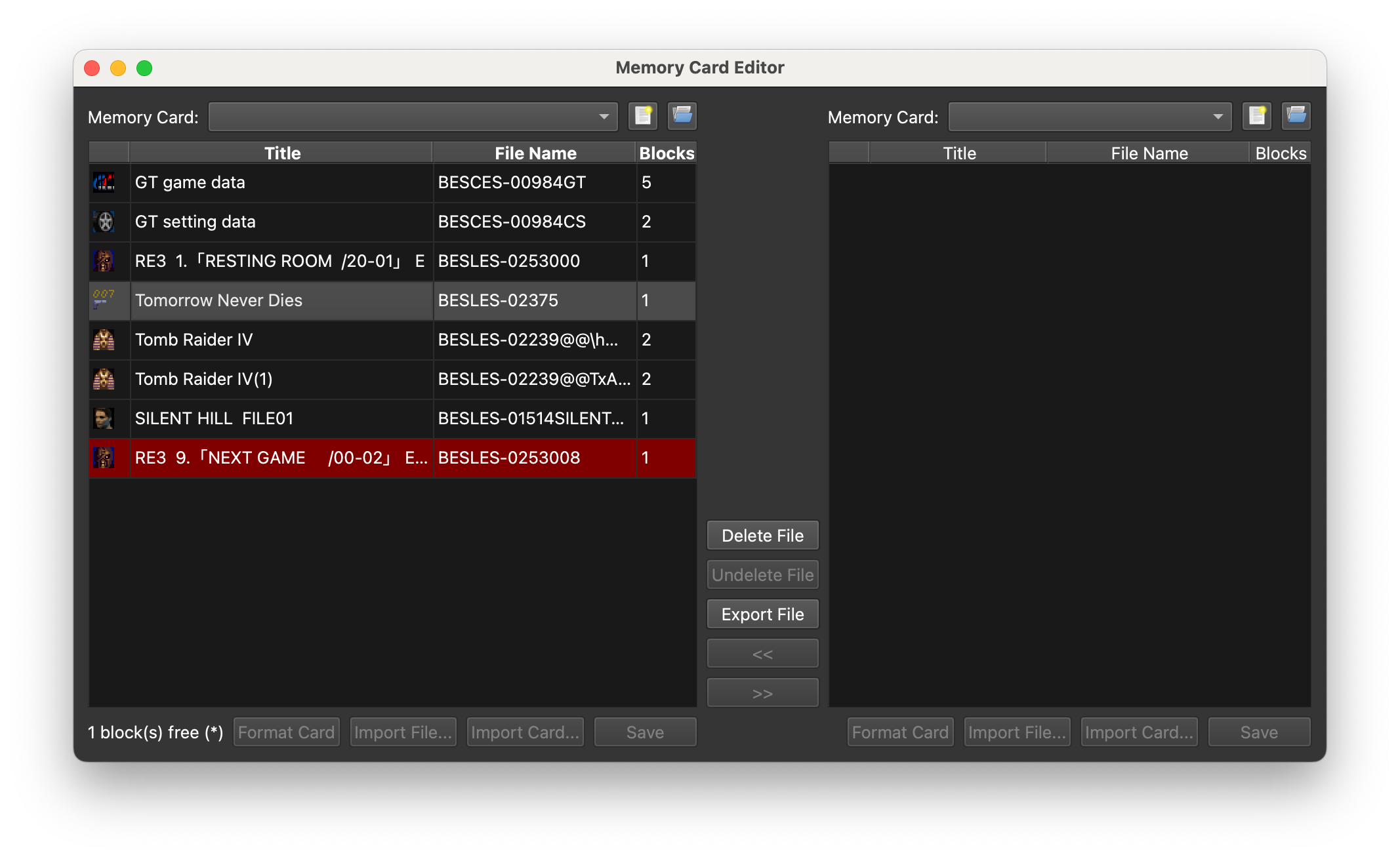
Task: Click the left Format Card button
Action: pos(287,732)
